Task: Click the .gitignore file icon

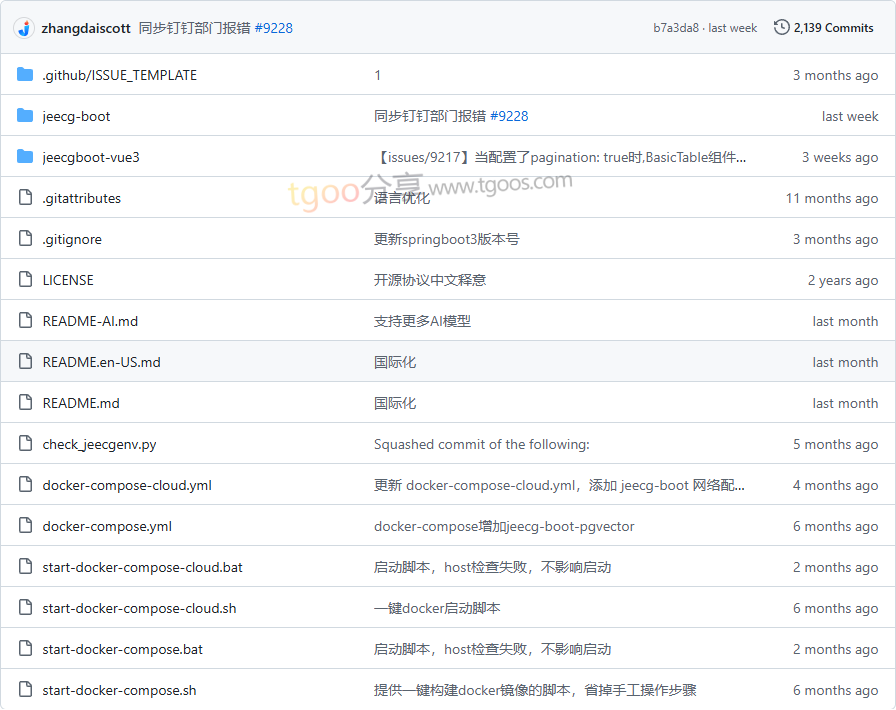Action: point(25,239)
